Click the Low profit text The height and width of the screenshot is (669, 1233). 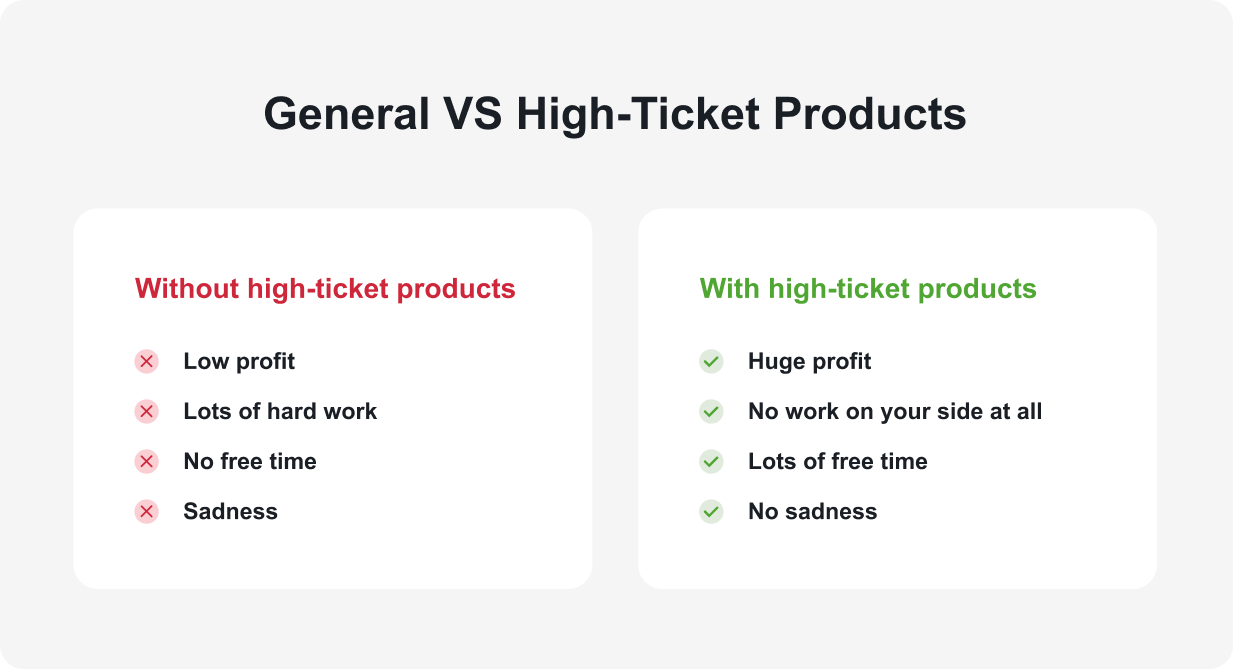(x=239, y=361)
